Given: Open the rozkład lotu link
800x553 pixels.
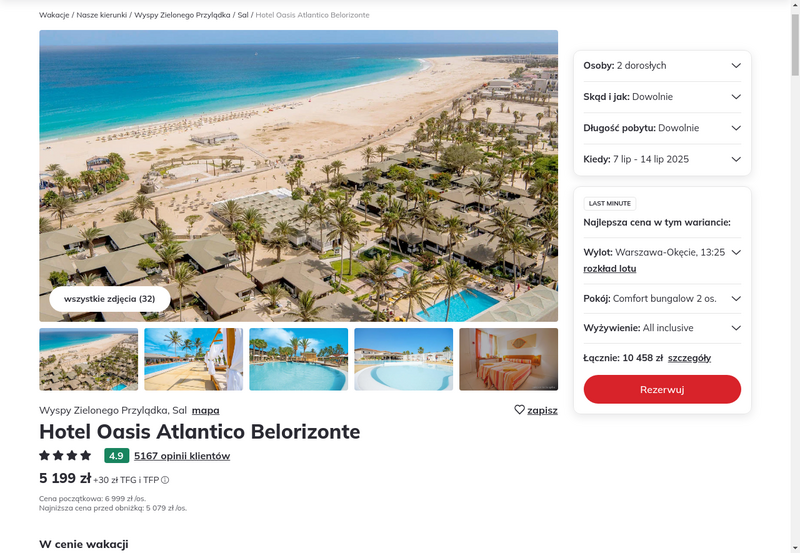Looking at the screenshot, I should [610, 269].
